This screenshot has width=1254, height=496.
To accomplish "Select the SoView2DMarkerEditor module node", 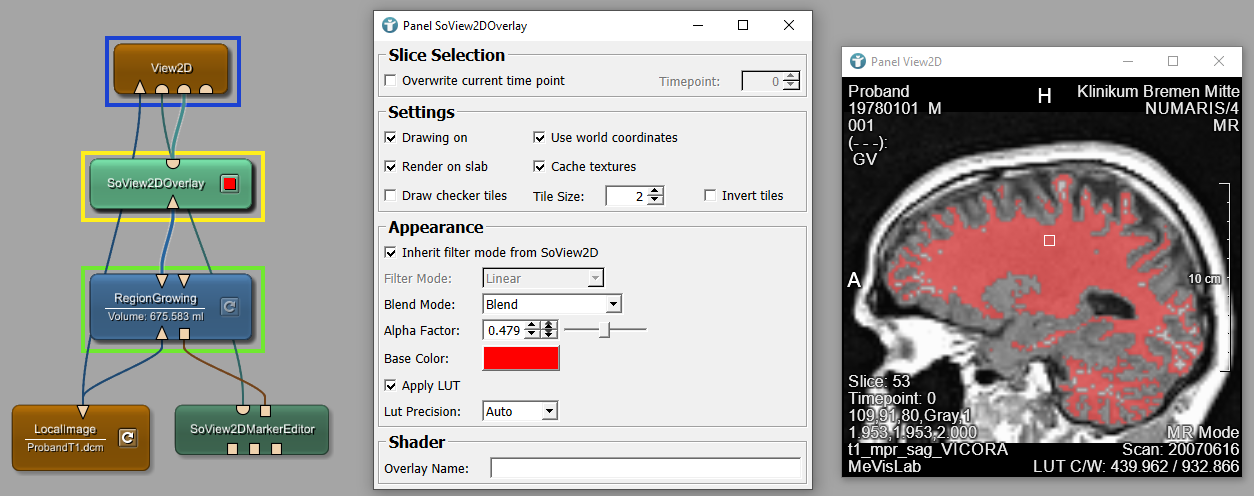I will pyautogui.click(x=252, y=429).
